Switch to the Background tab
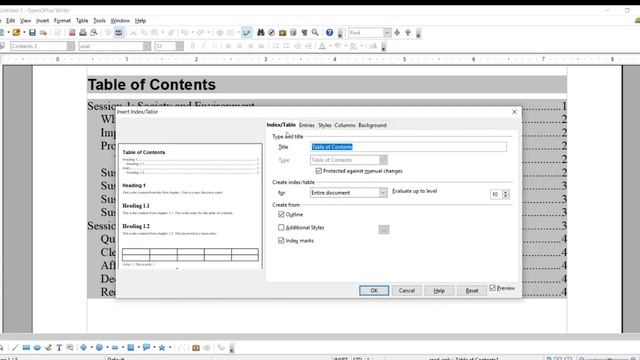Viewport: 640px width, 360px height. click(372, 125)
